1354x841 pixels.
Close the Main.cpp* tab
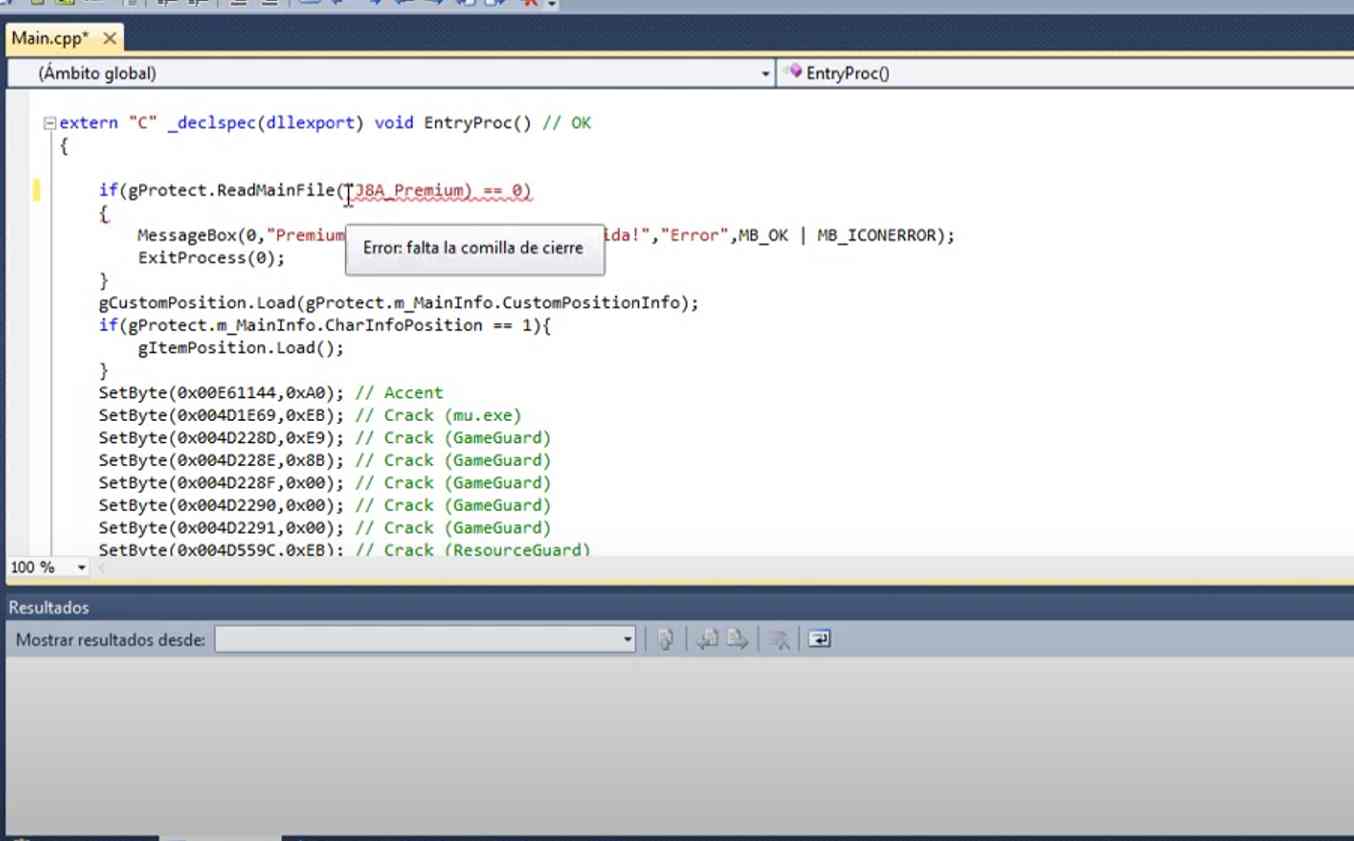pyautogui.click(x=110, y=39)
